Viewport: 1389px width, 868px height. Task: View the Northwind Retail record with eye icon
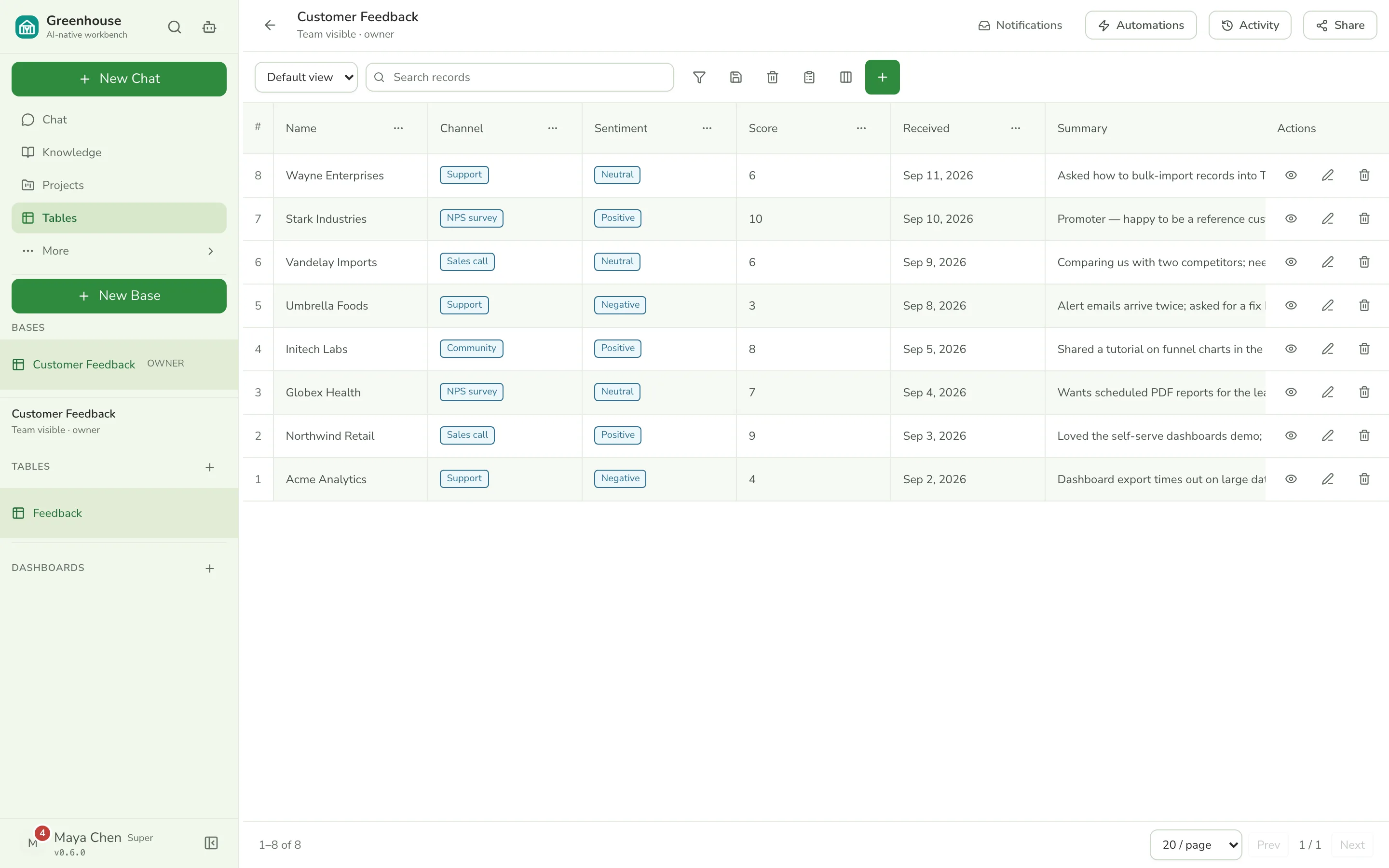click(x=1291, y=436)
